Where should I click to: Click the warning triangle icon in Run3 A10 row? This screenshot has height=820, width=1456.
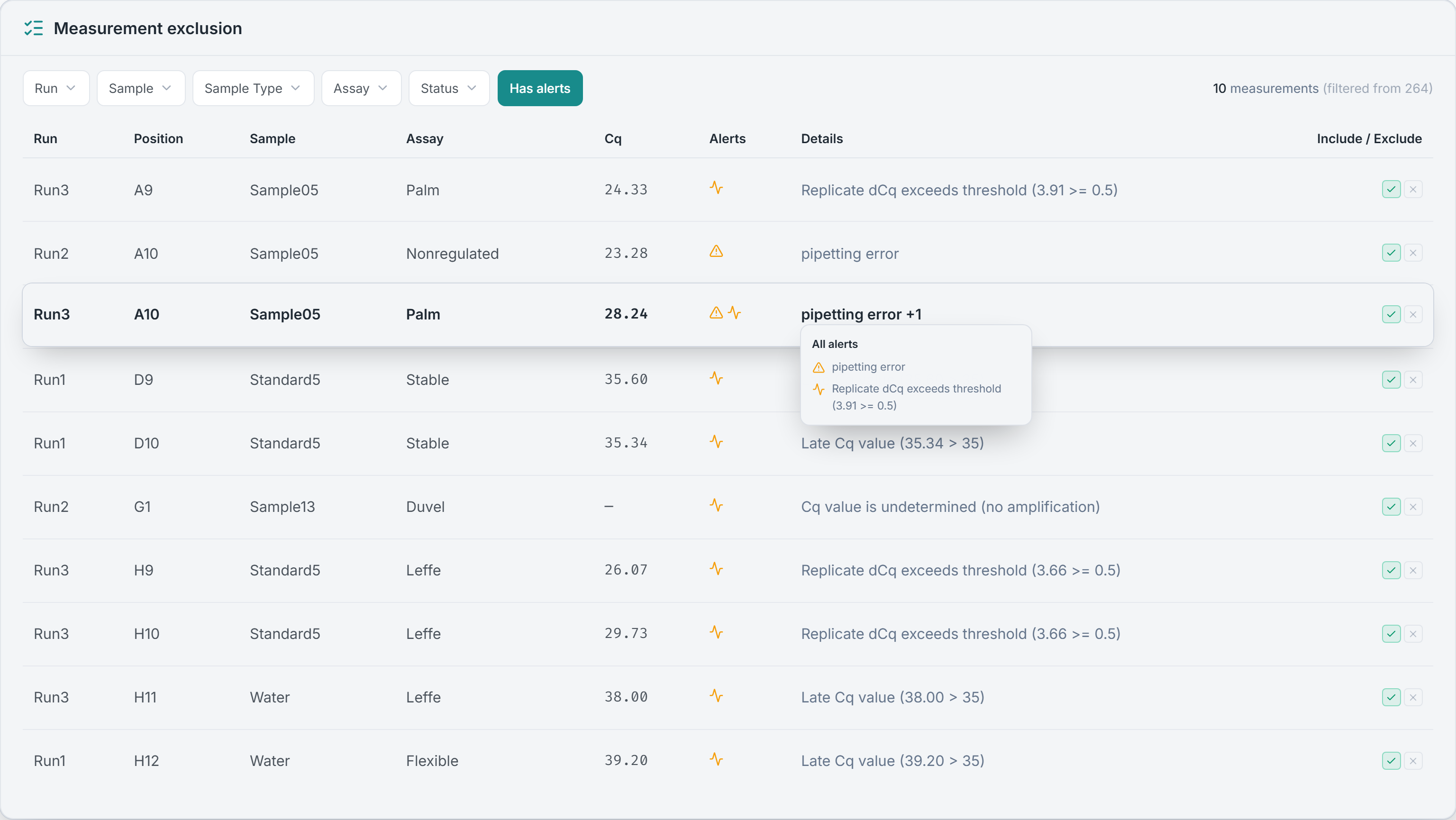(716, 312)
